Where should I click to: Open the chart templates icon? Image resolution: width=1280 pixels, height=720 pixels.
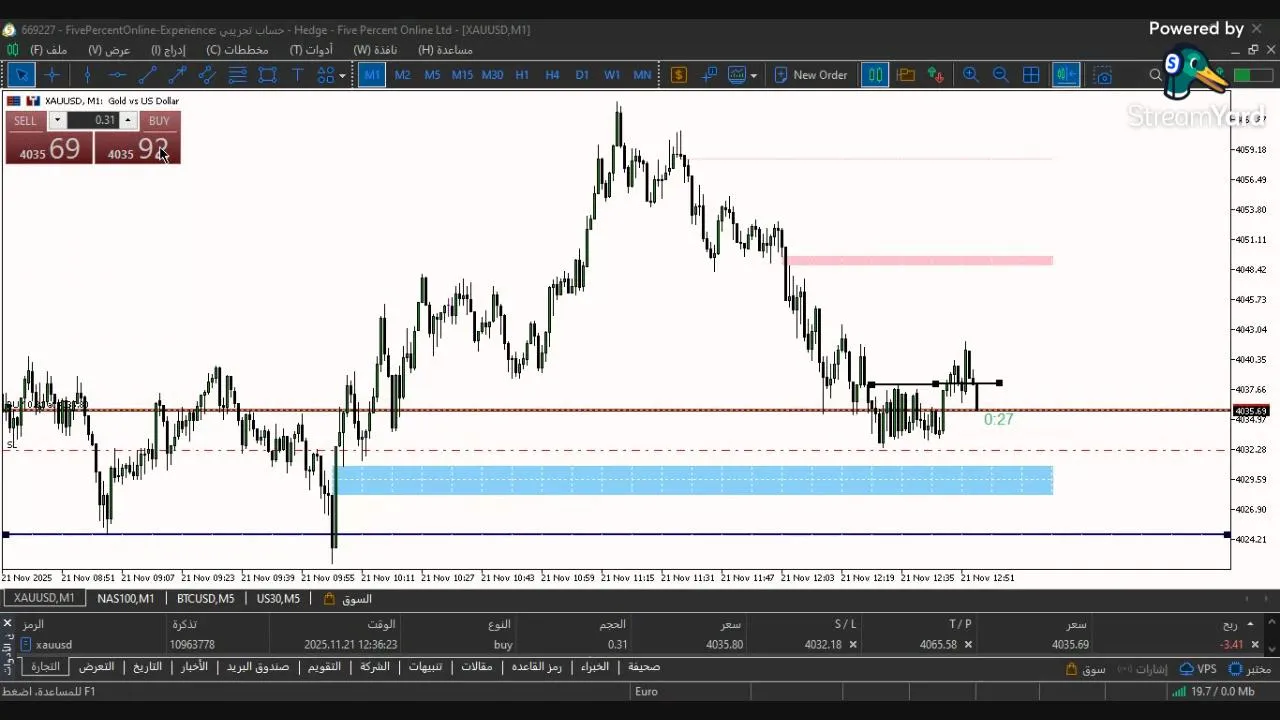737,75
